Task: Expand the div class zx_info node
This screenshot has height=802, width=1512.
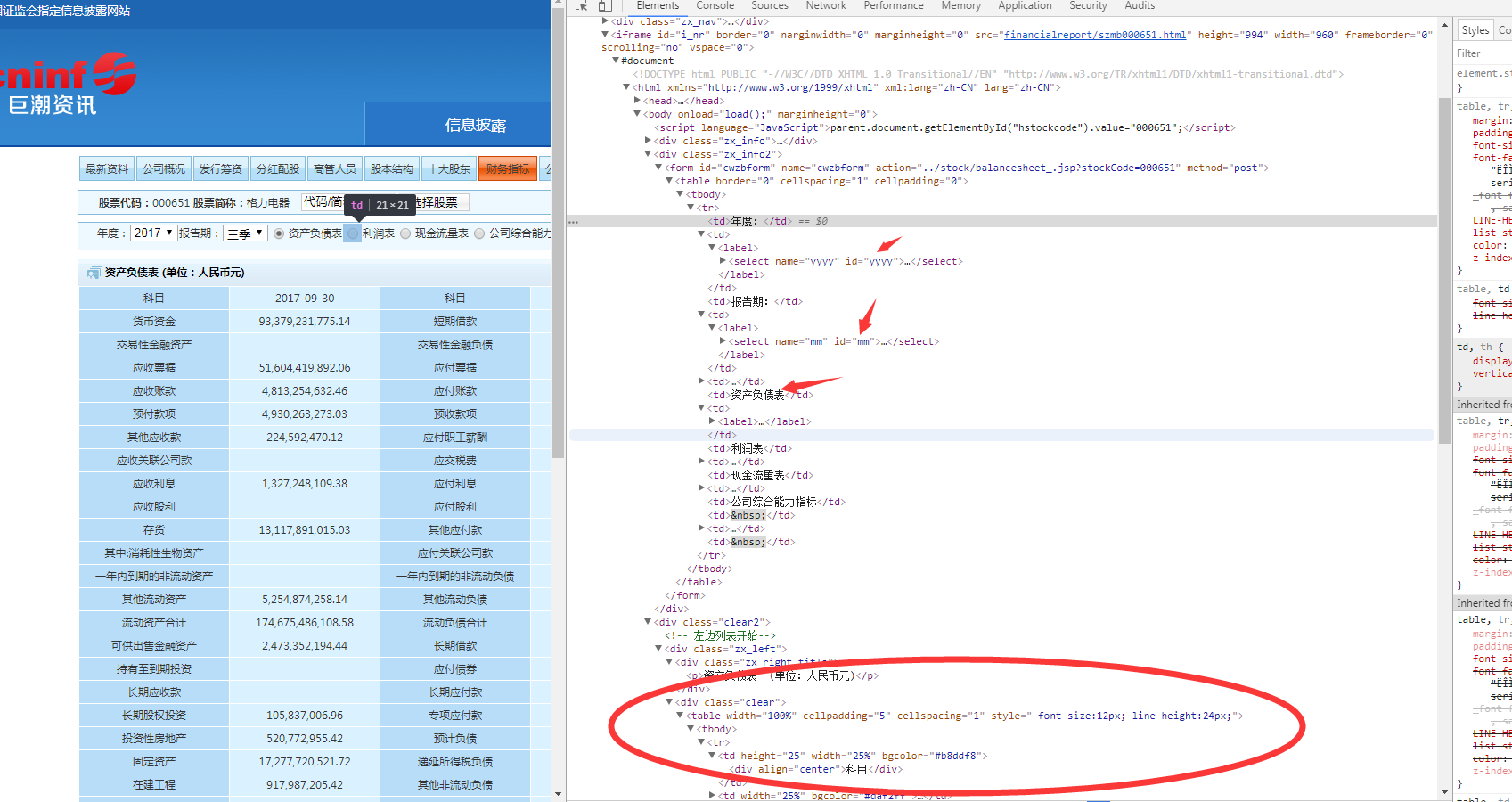Action: (649, 141)
